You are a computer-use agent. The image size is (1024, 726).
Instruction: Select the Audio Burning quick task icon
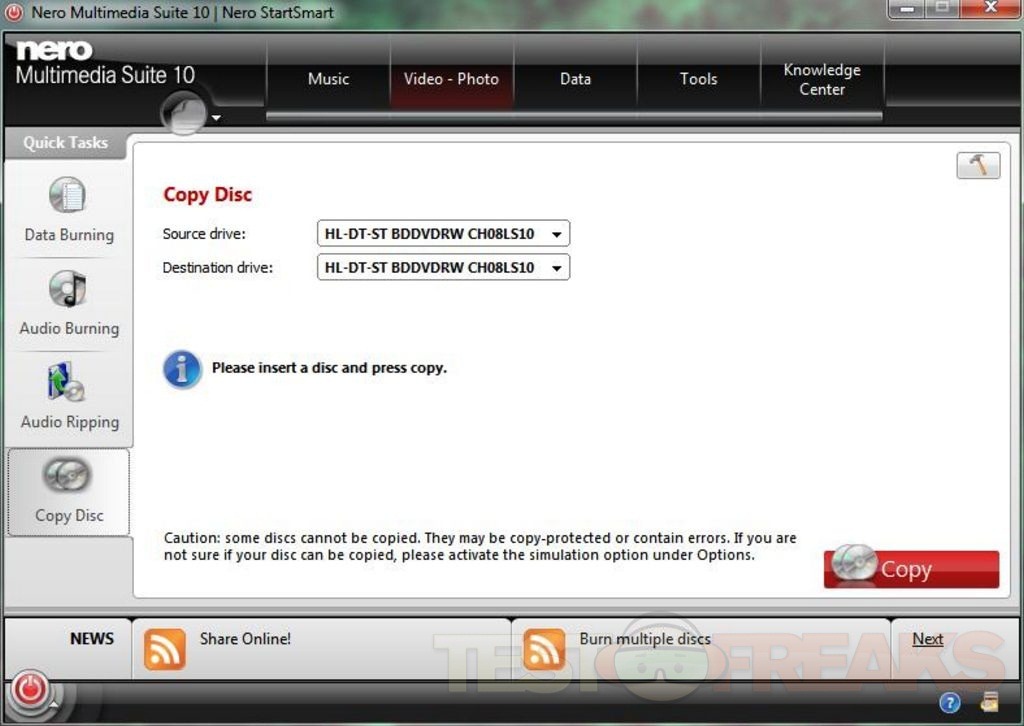68,289
